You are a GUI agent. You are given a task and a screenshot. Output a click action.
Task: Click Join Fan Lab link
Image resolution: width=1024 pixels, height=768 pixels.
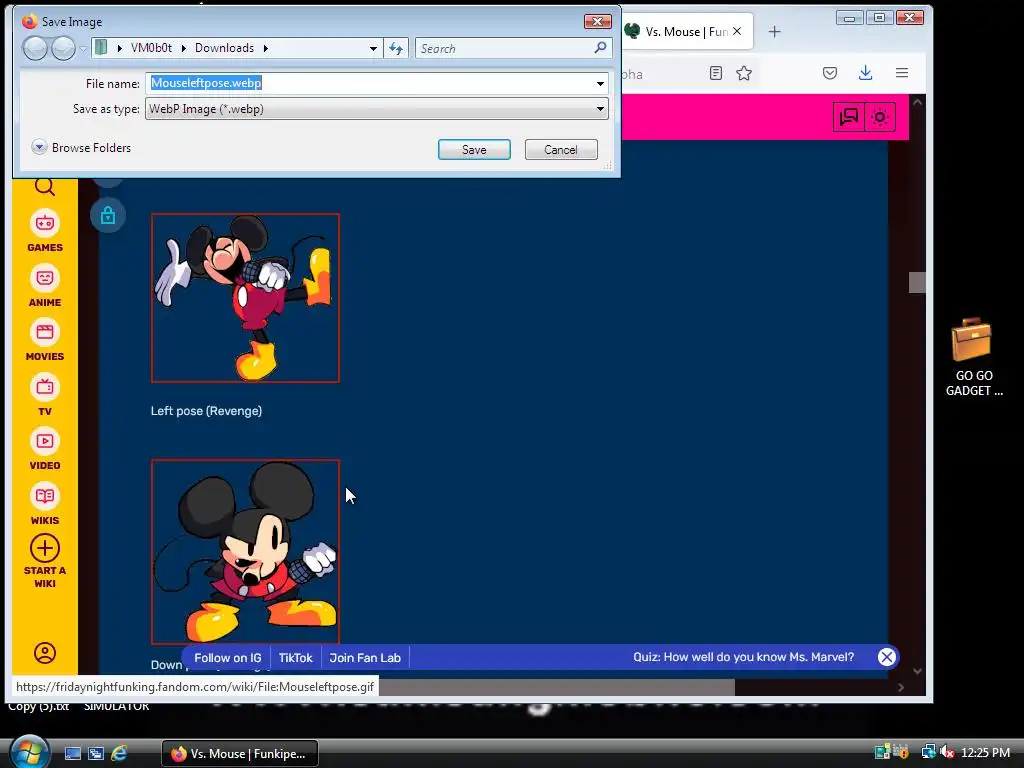point(365,658)
